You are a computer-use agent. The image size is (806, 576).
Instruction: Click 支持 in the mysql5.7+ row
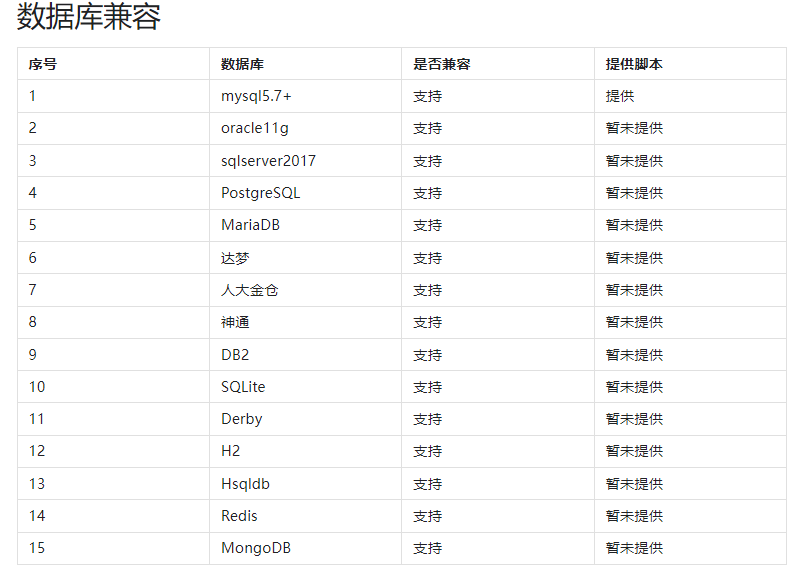click(x=427, y=96)
